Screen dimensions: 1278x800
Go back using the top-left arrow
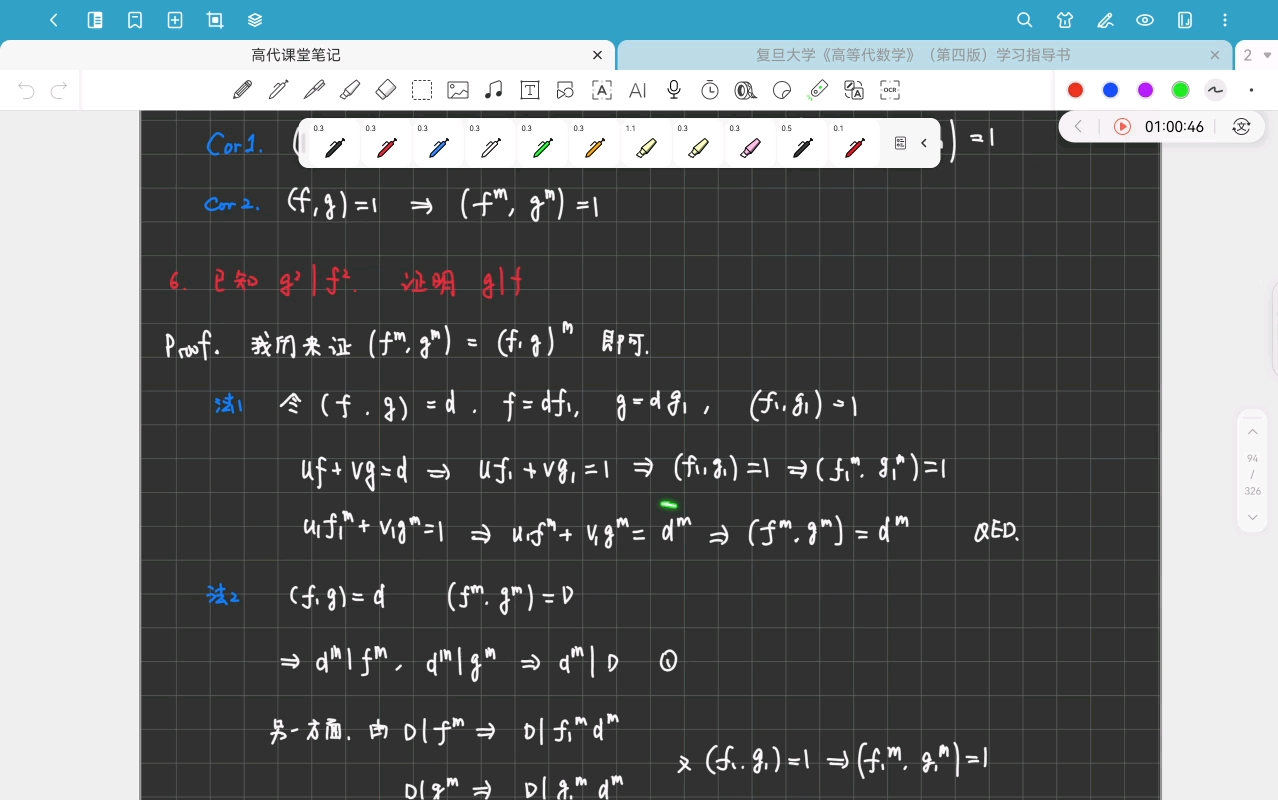click(54, 20)
